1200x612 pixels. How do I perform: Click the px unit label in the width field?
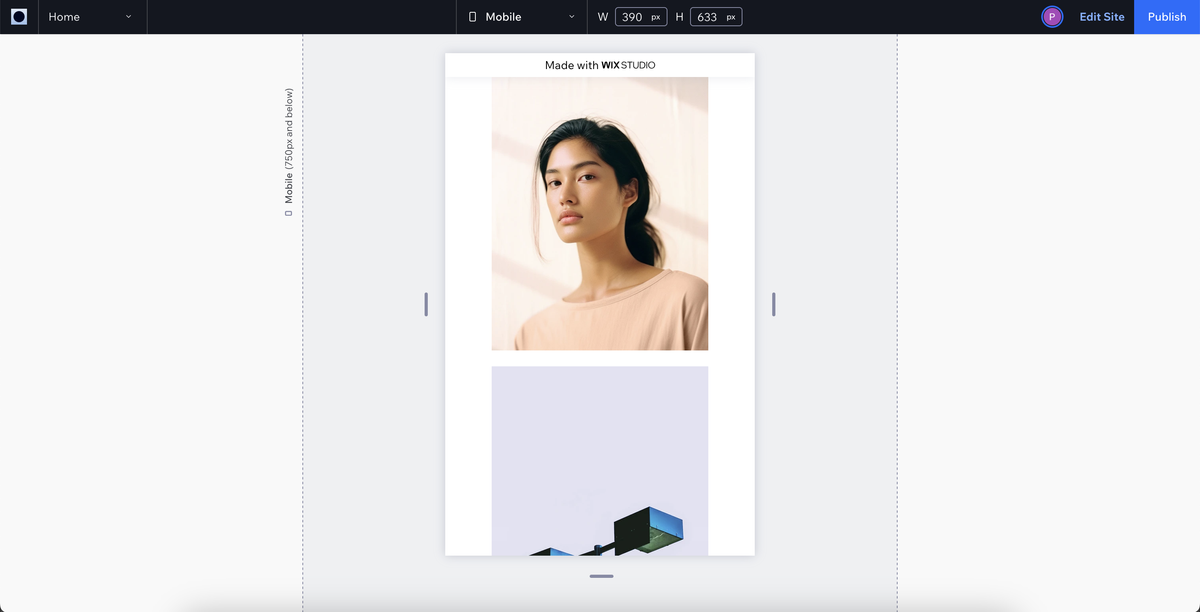657,16
